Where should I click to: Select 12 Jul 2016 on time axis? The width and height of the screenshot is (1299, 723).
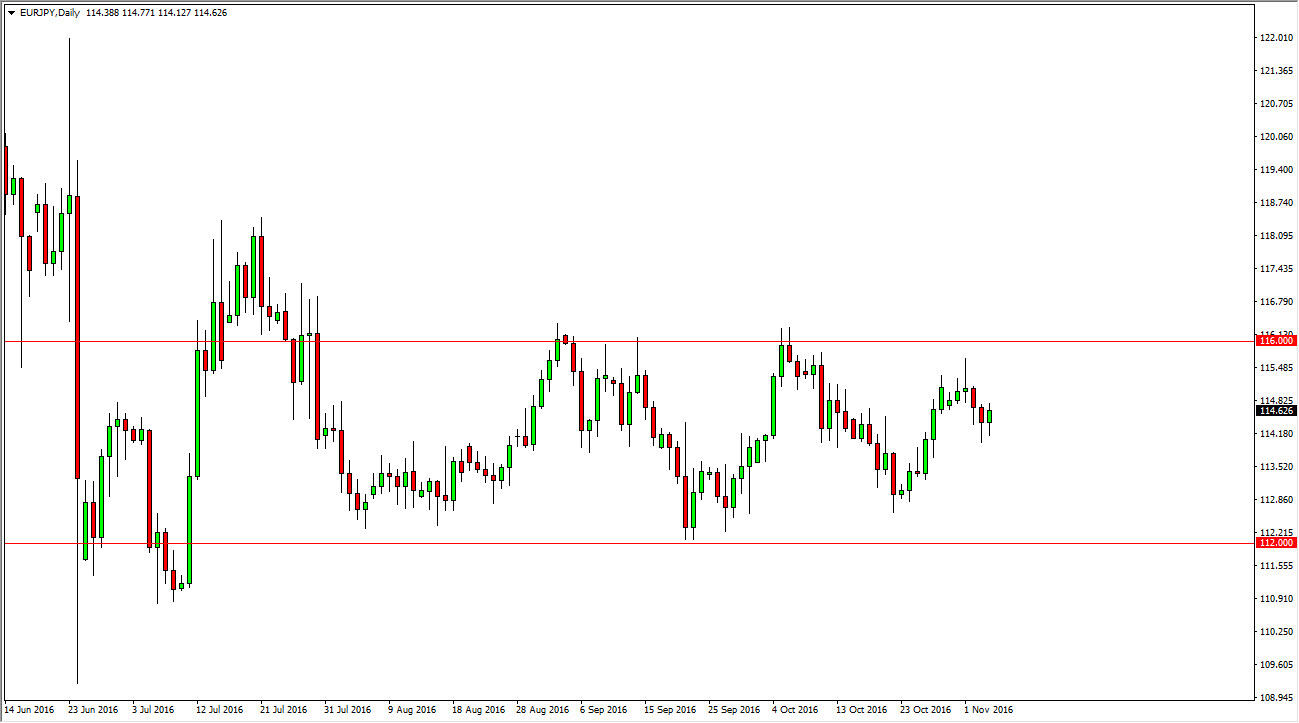[x=220, y=710]
